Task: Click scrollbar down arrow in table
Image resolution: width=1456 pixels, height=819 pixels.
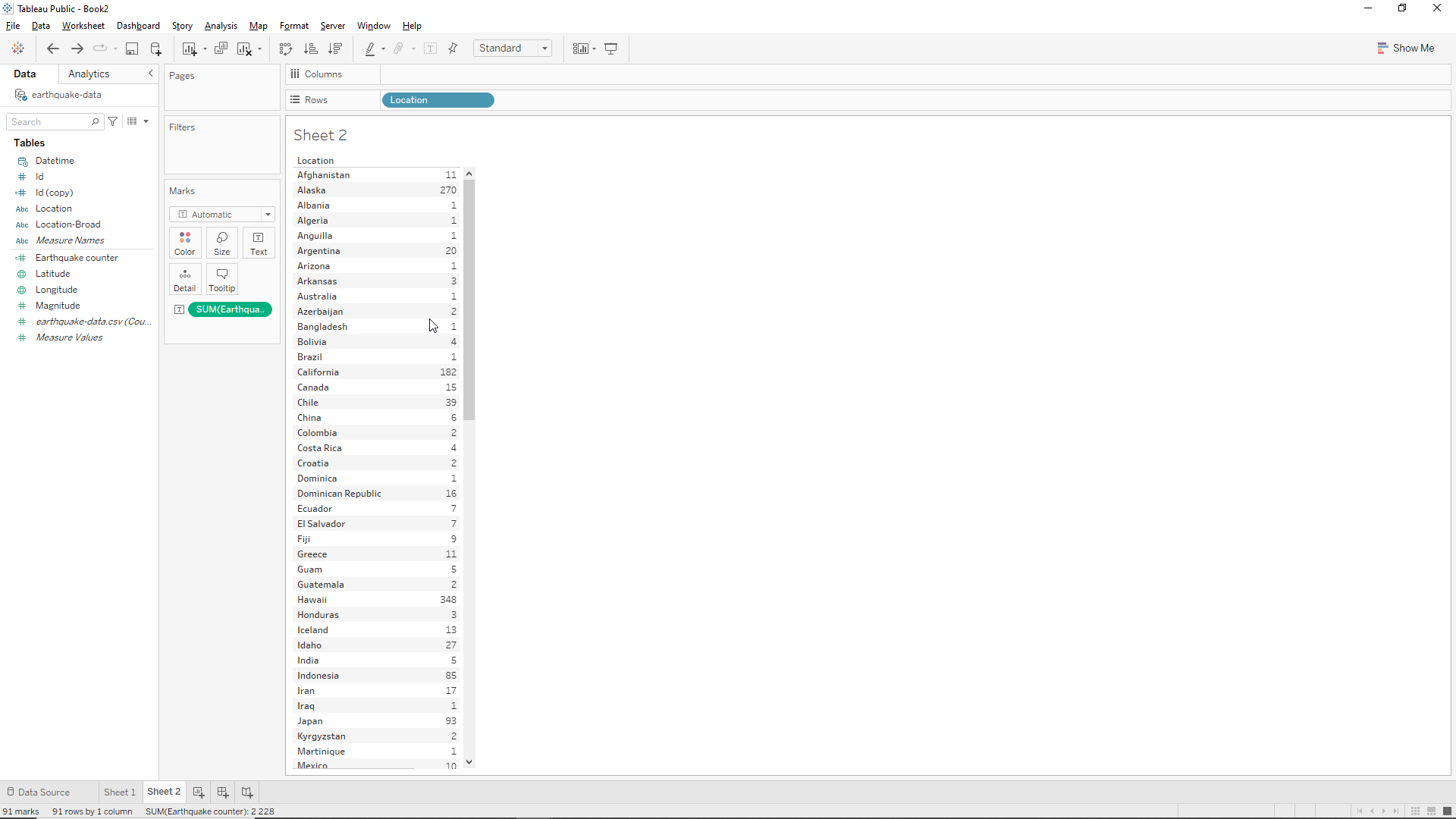Action: point(469,762)
